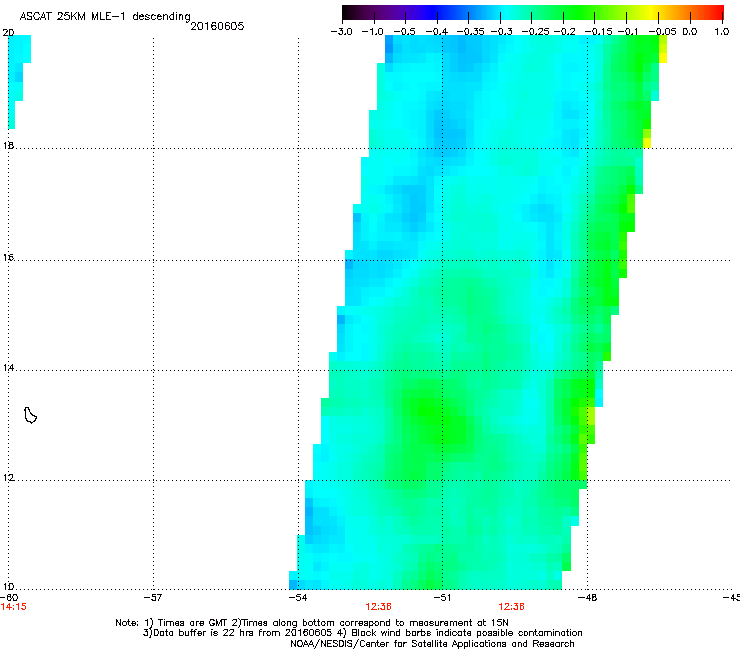Click the NOAA/NESDIS credit line
This screenshot has height=650, width=740.
[x=432, y=644]
